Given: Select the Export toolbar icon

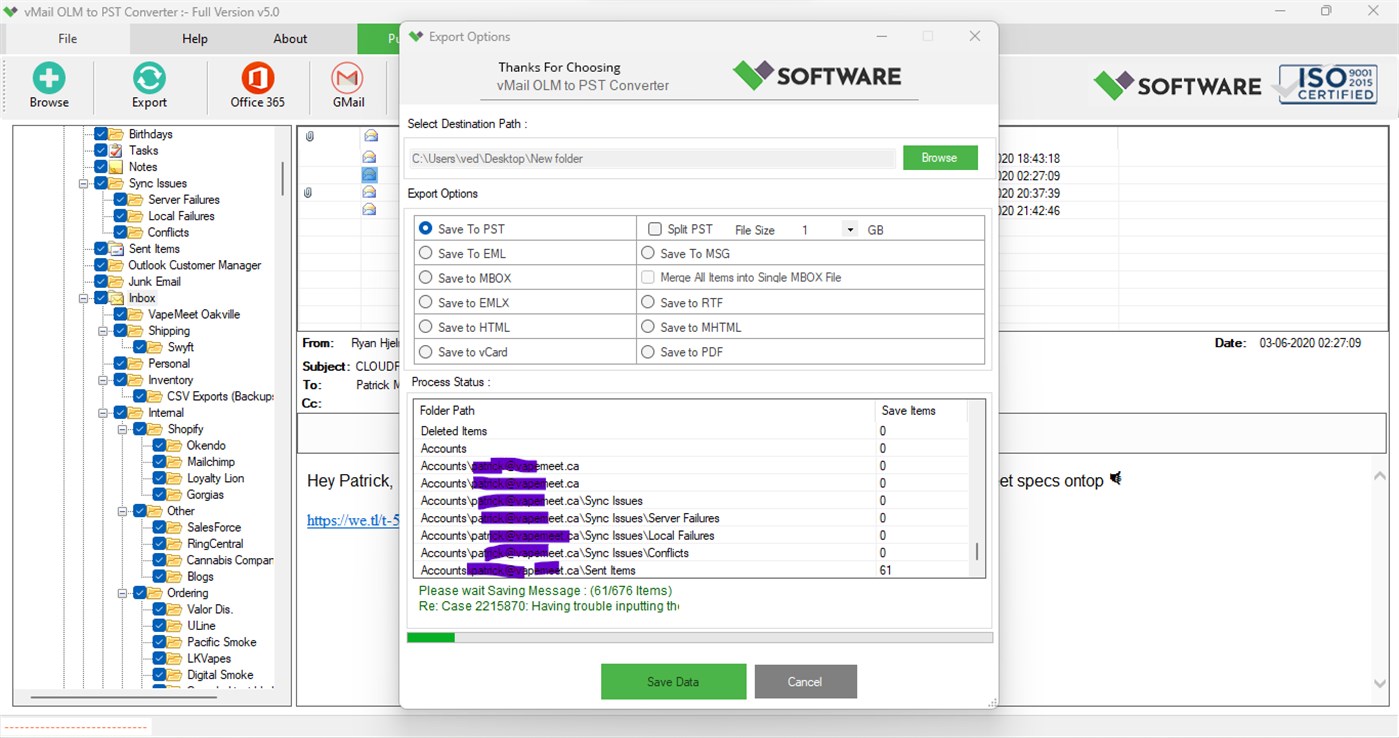Looking at the screenshot, I should [x=148, y=85].
